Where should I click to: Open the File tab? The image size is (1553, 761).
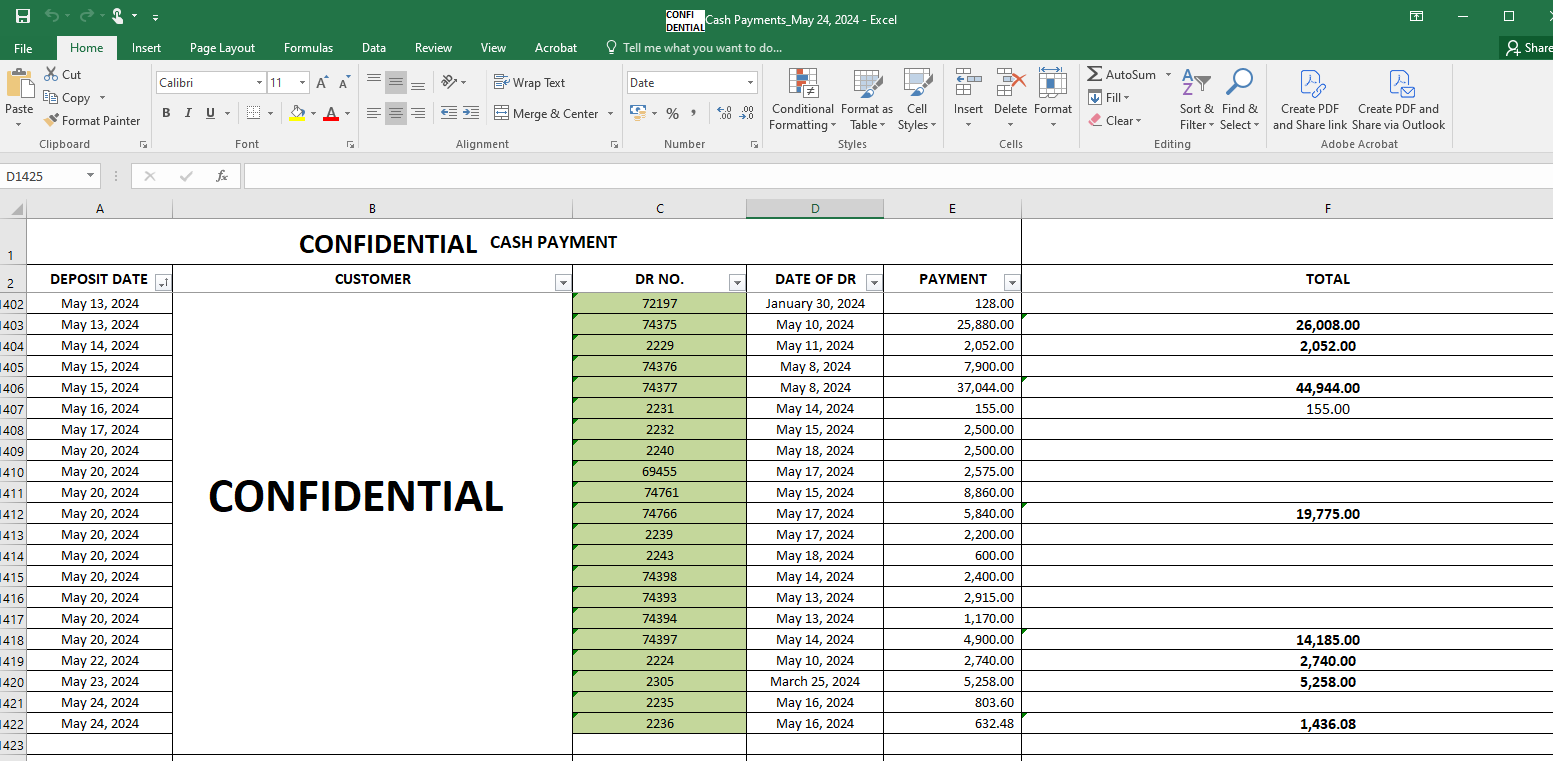pyautogui.click(x=23, y=48)
